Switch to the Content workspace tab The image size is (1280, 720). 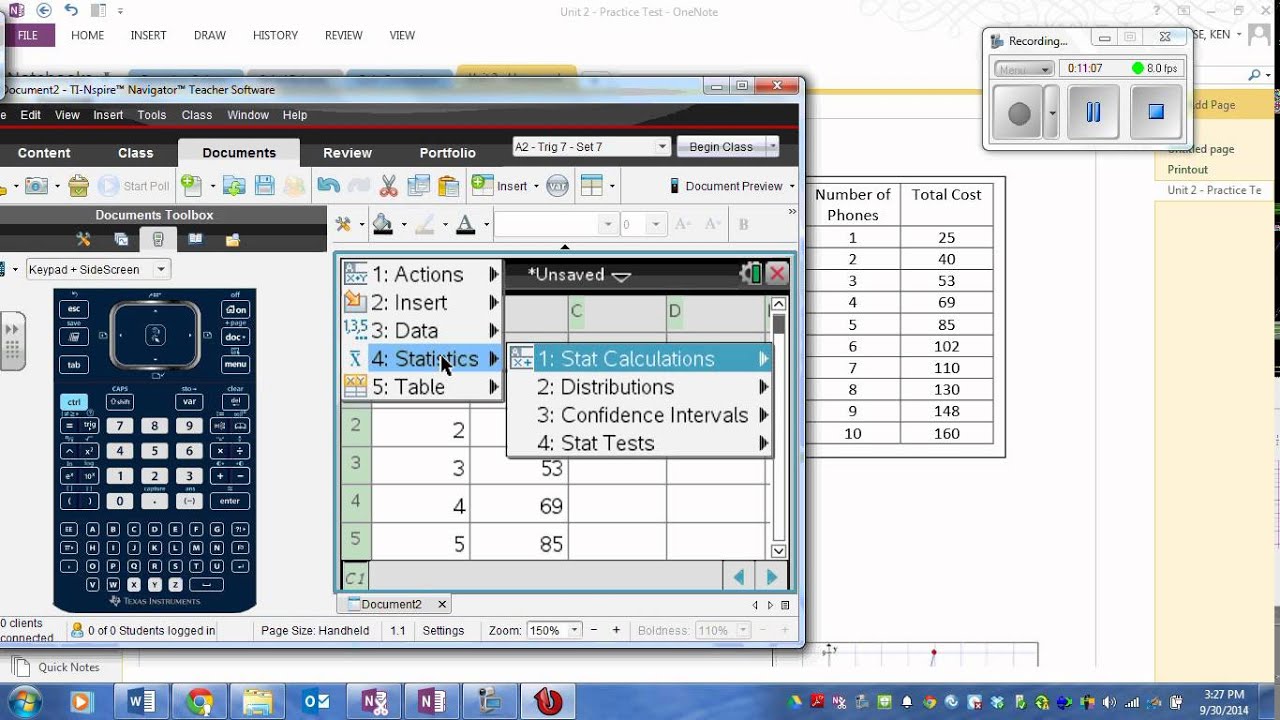click(x=44, y=153)
